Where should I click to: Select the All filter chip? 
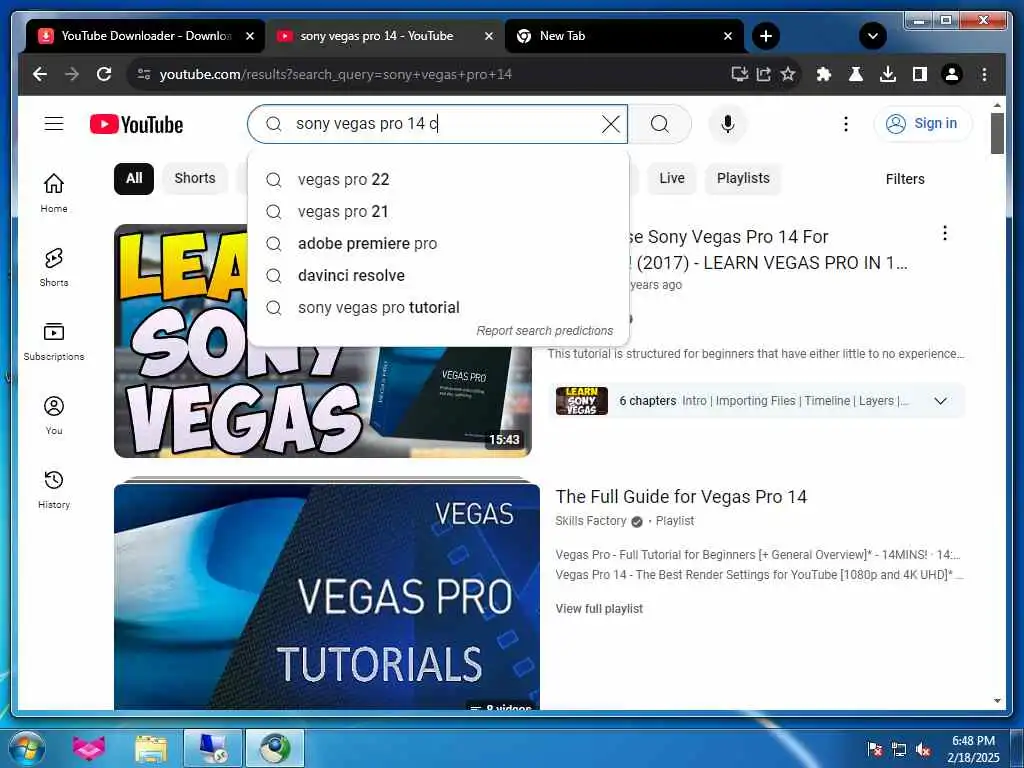(134, 179)
